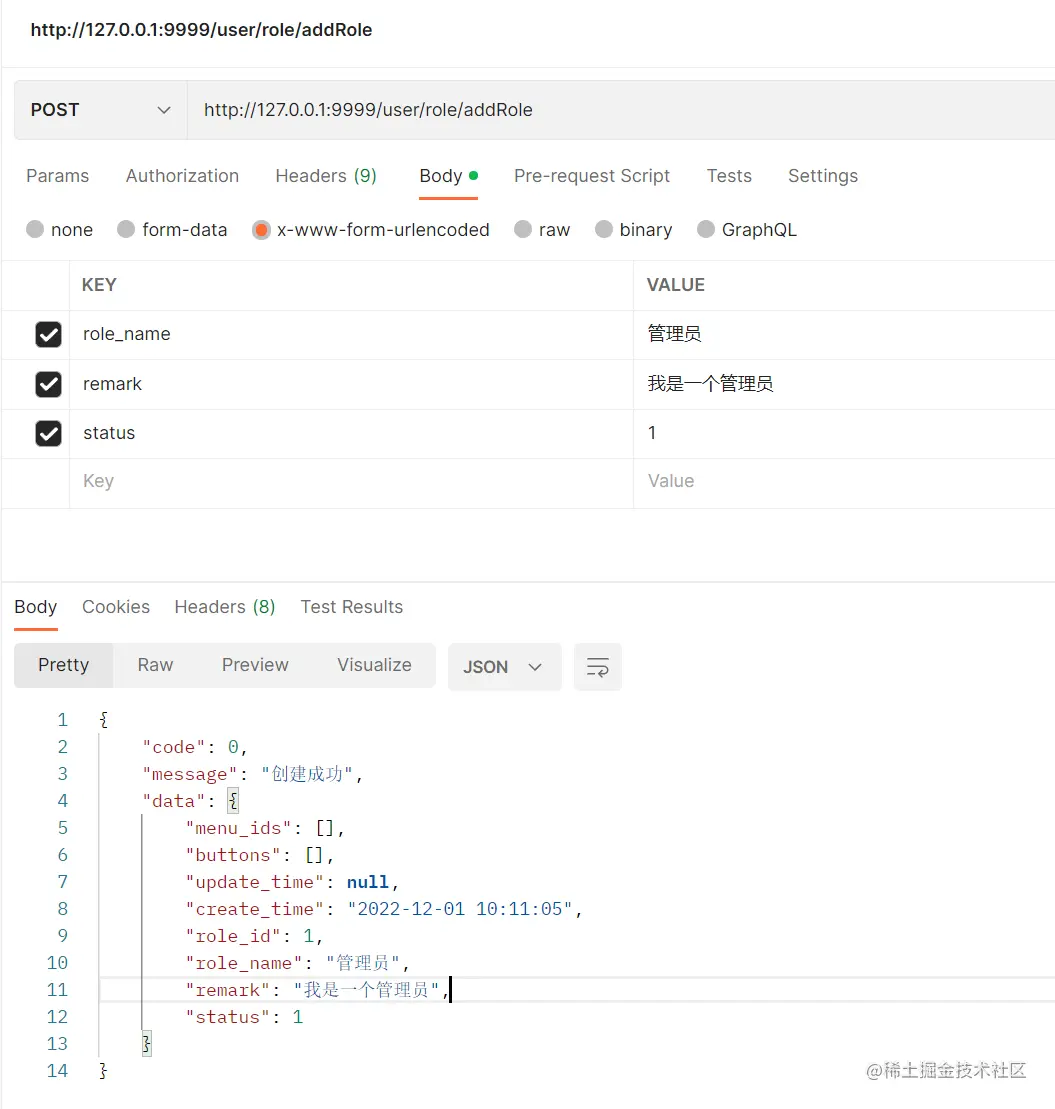The width and height of the screenshot is (1055, 1109).
Task: Click line number 11 in response gutter
Action: 57,989
